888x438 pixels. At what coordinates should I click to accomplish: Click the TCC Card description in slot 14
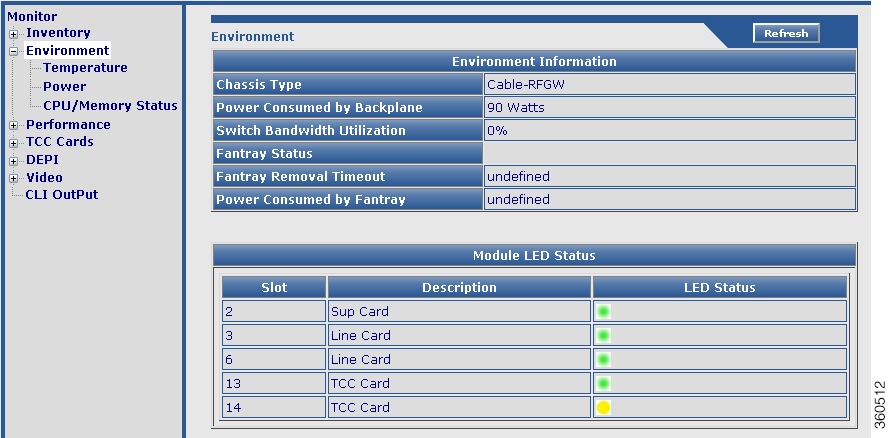click(x=459, y=407)
